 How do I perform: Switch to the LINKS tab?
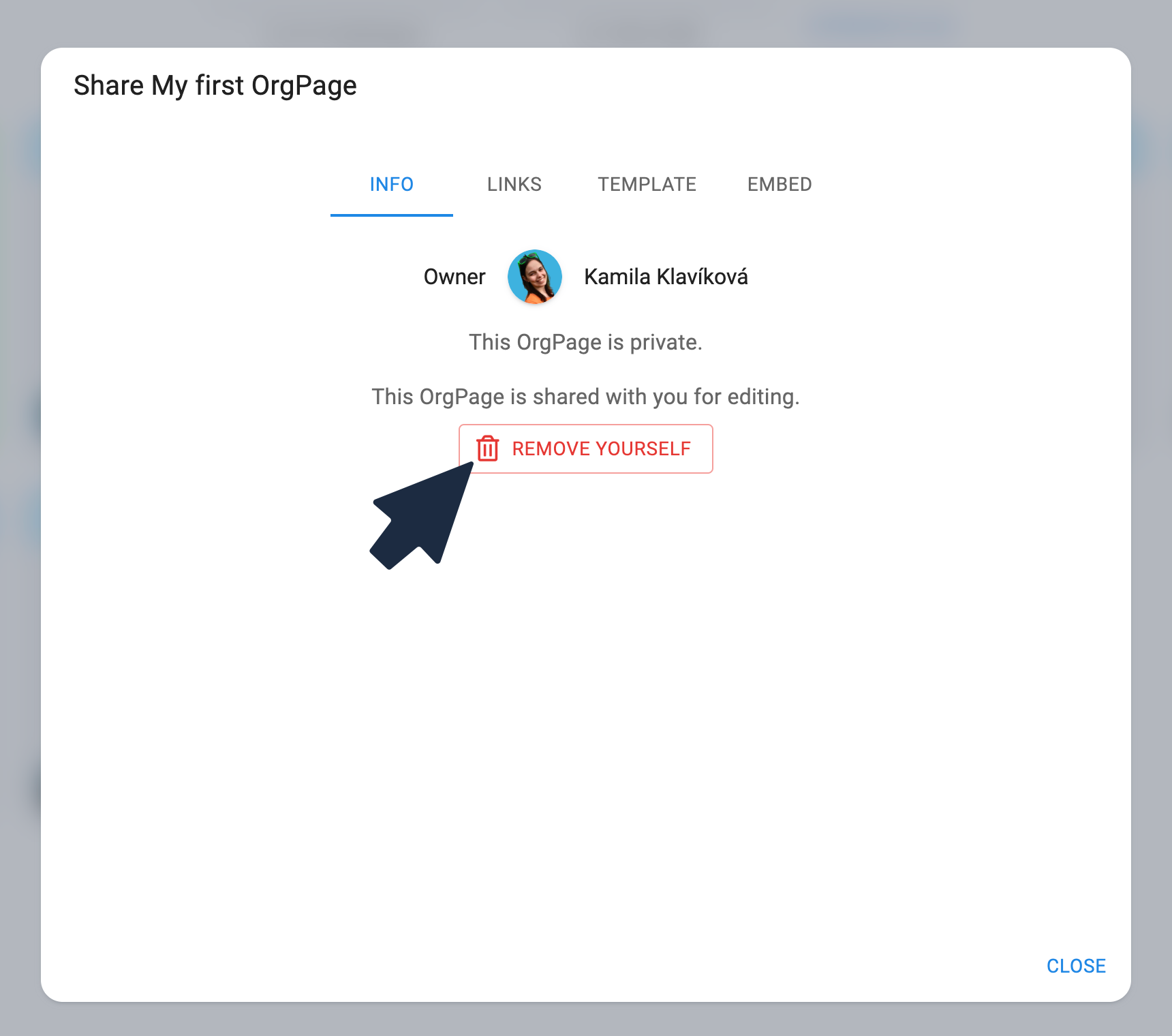(x=514, y=184)
